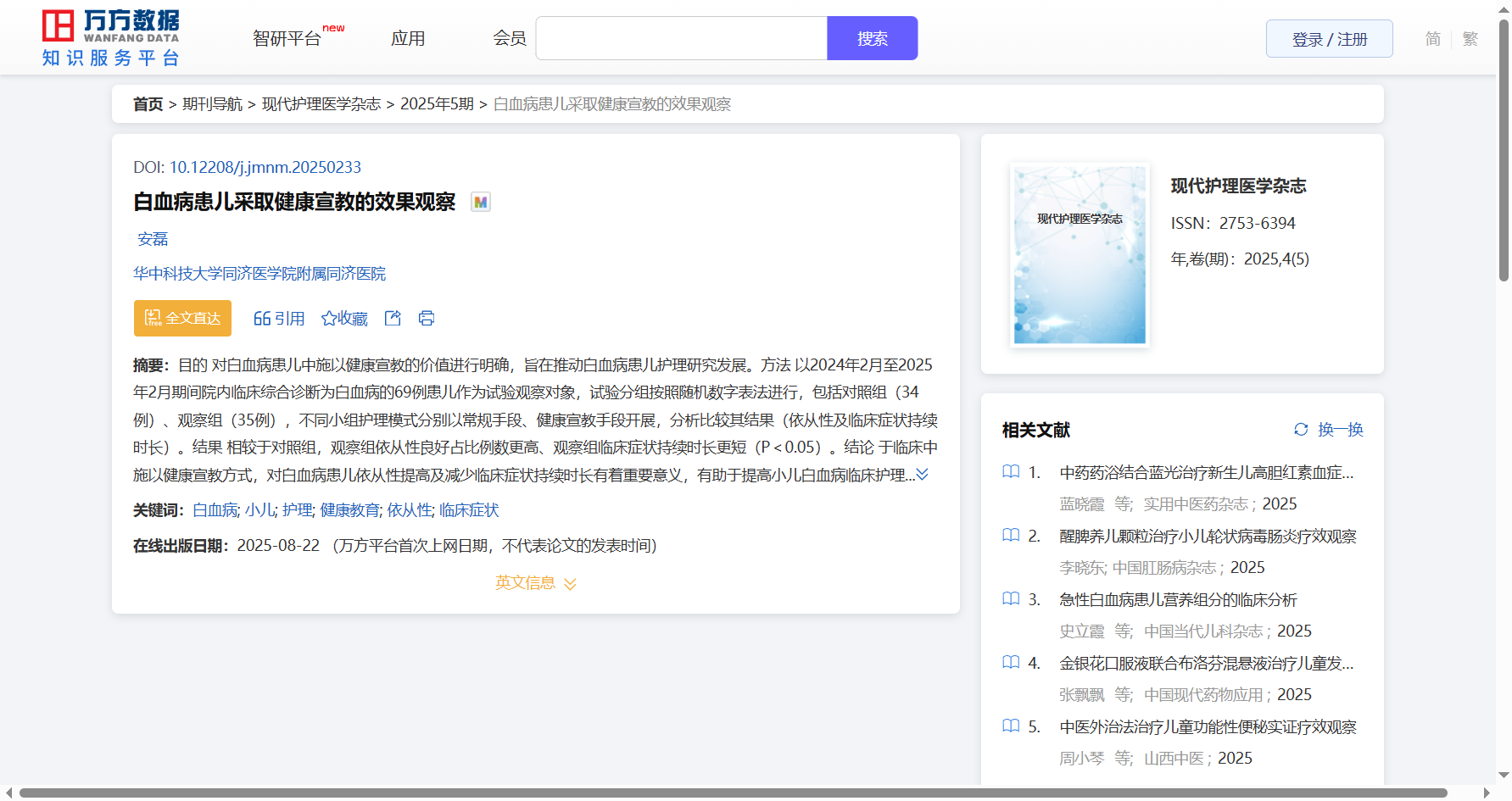Image resolution: width=1512 pixels, height=801 pixels.
Task: Click the 登录 / 注册 button
Action: tap(1329, 39)
